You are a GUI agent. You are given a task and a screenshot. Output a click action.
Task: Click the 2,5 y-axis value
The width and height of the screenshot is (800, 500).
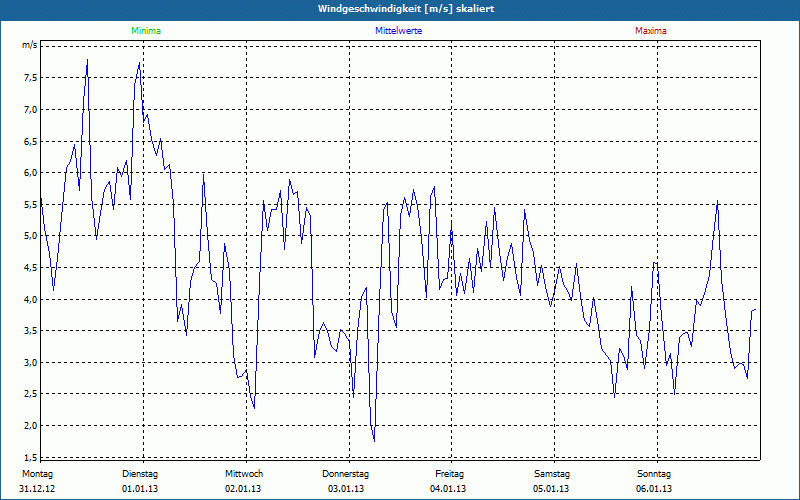pyautogui.click(x=30, y=394)
